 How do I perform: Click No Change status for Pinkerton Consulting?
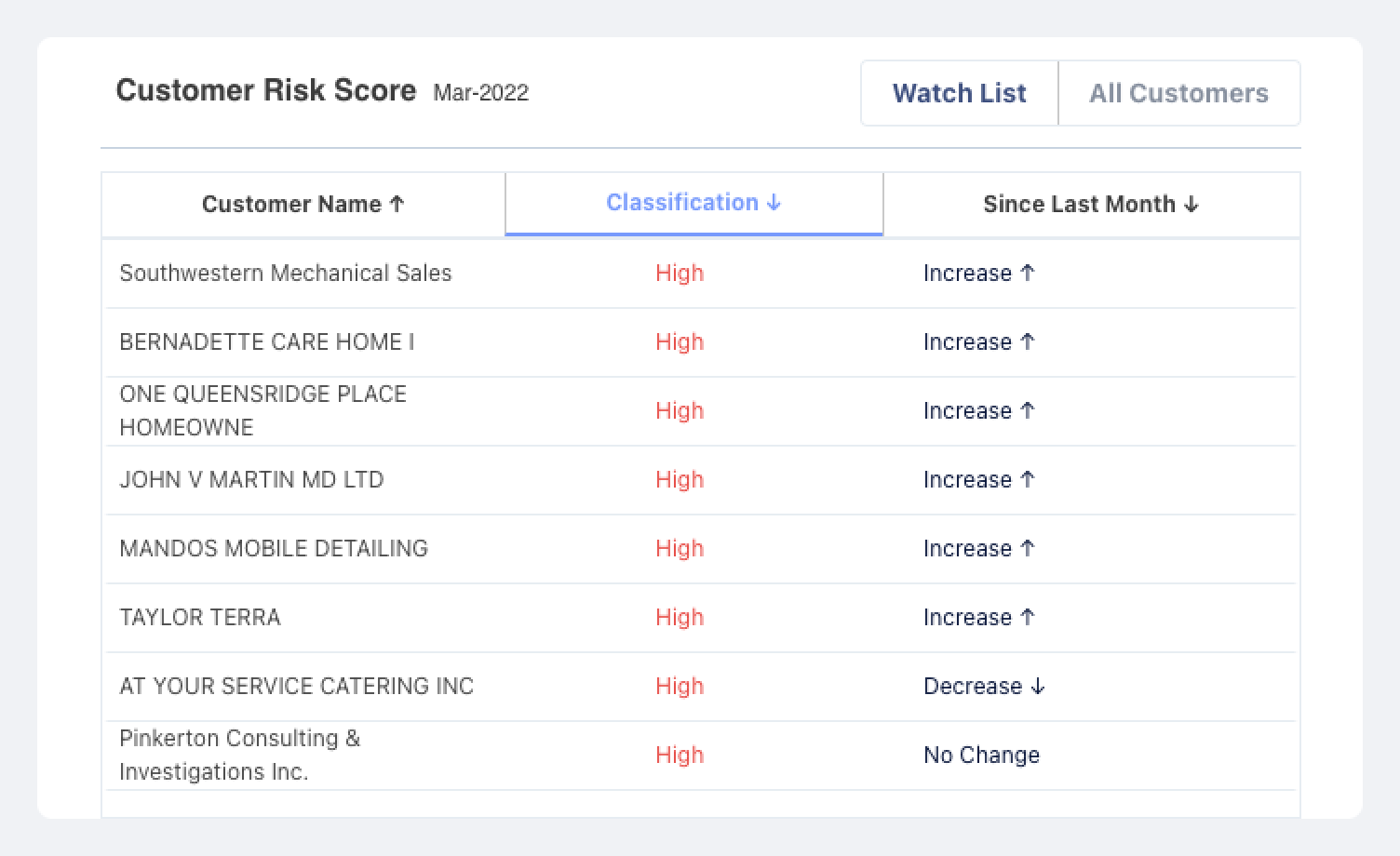click(x=981, y=756)
